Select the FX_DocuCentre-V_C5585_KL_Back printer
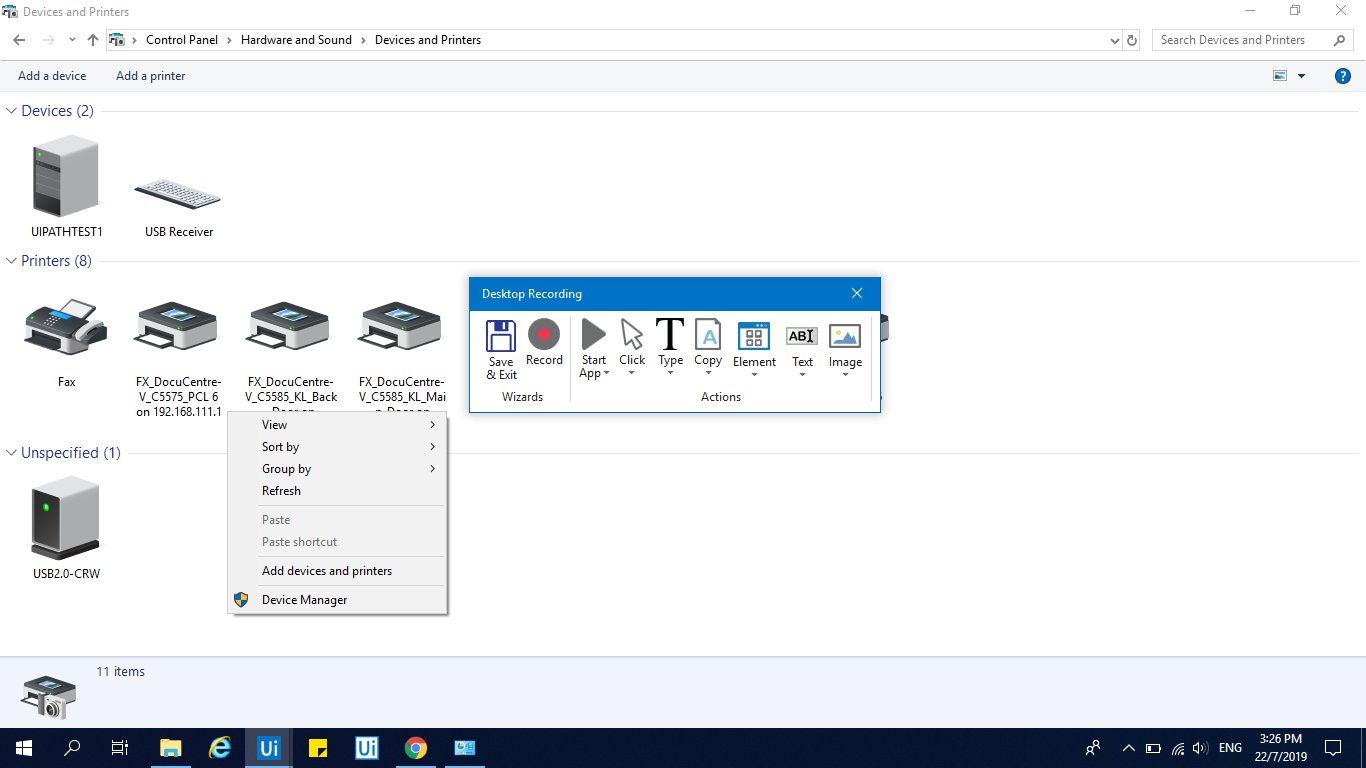The height and width of the screenshot is (768, 1366). click(x=292, y=357)
